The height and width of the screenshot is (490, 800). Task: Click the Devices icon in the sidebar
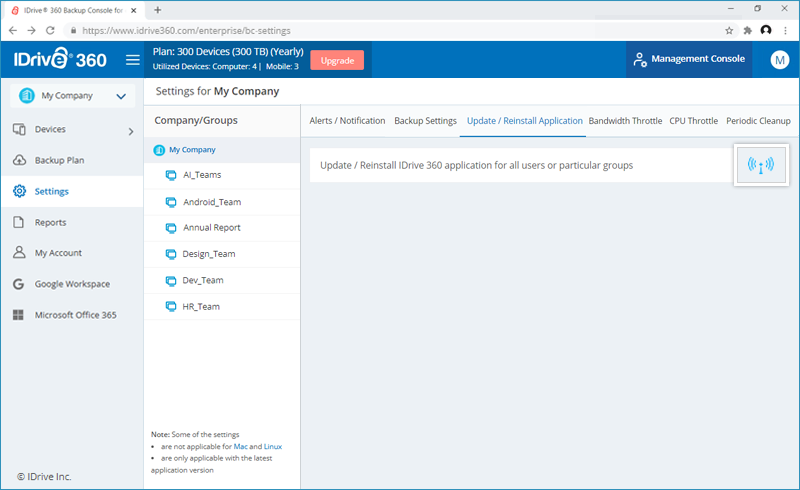(19, 129)
